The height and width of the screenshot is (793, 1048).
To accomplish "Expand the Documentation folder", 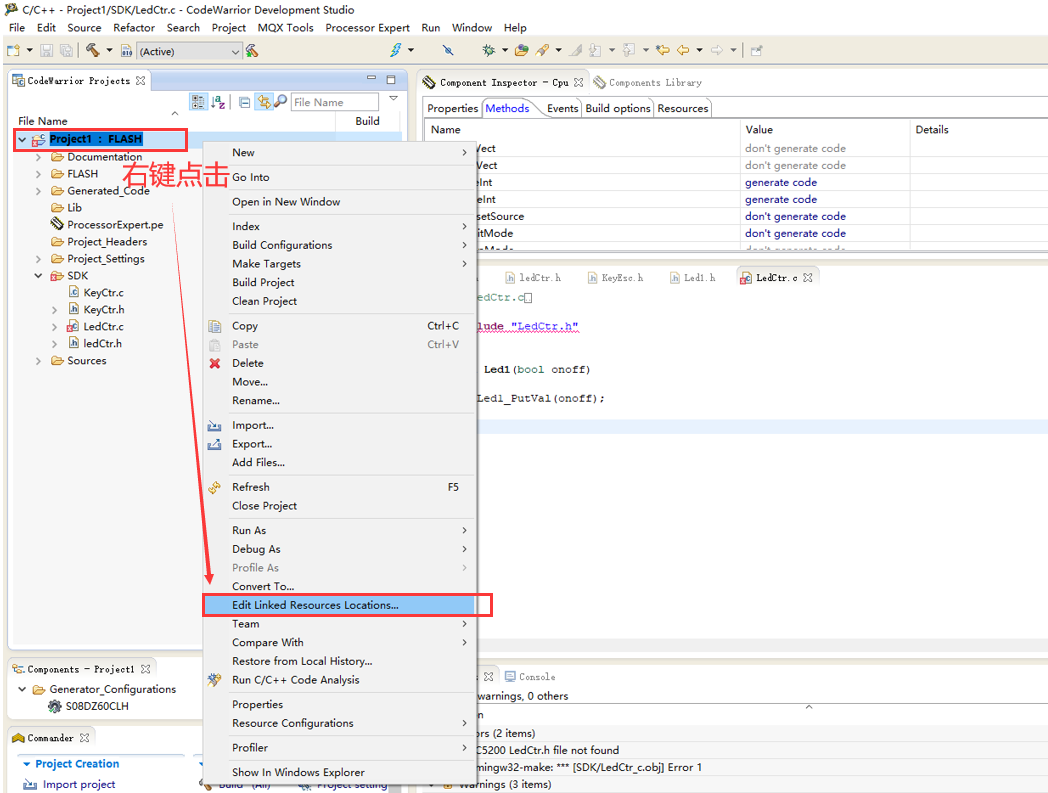I will [38, 157].
